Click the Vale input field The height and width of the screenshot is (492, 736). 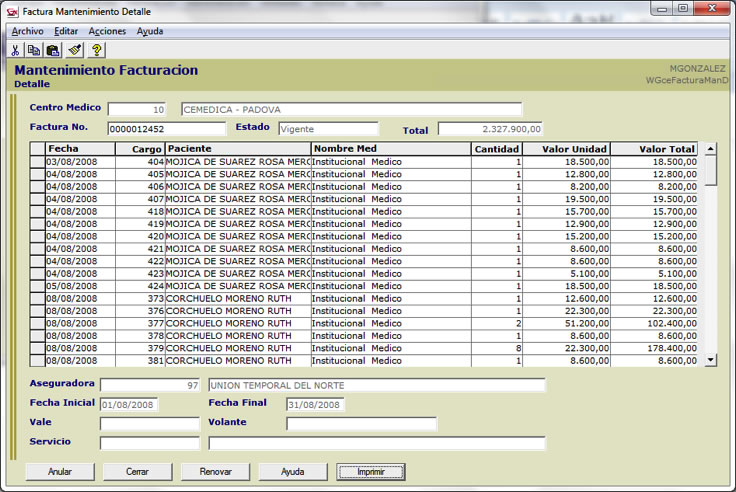(150, 424)
